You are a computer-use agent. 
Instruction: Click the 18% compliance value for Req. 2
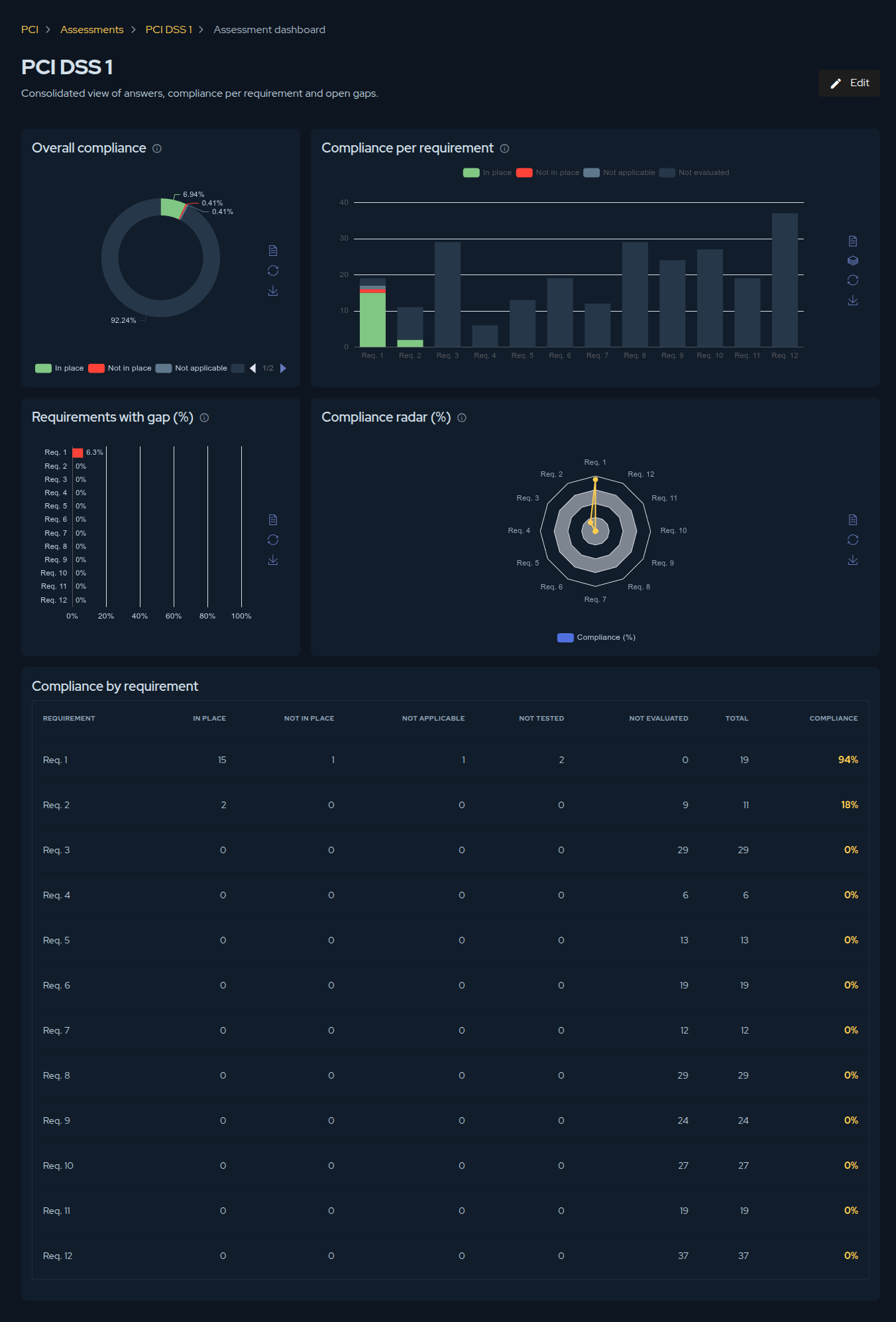[850, 805]
